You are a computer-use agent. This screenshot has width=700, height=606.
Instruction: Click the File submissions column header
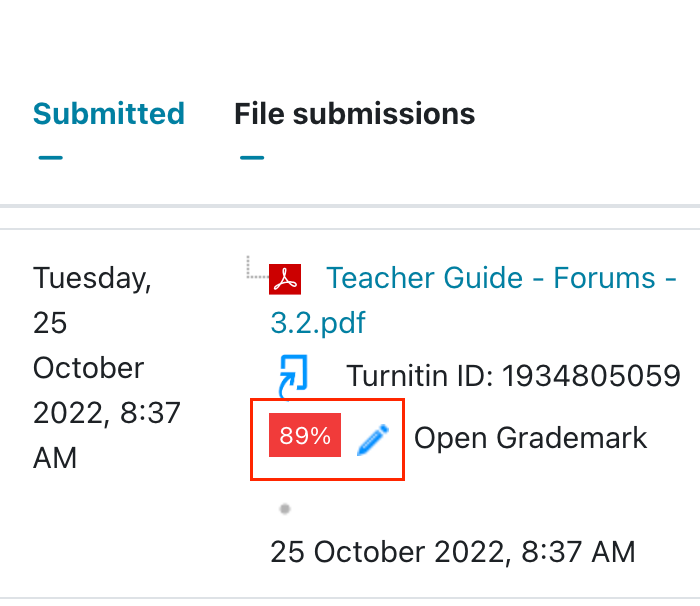[x=354, y=114]
